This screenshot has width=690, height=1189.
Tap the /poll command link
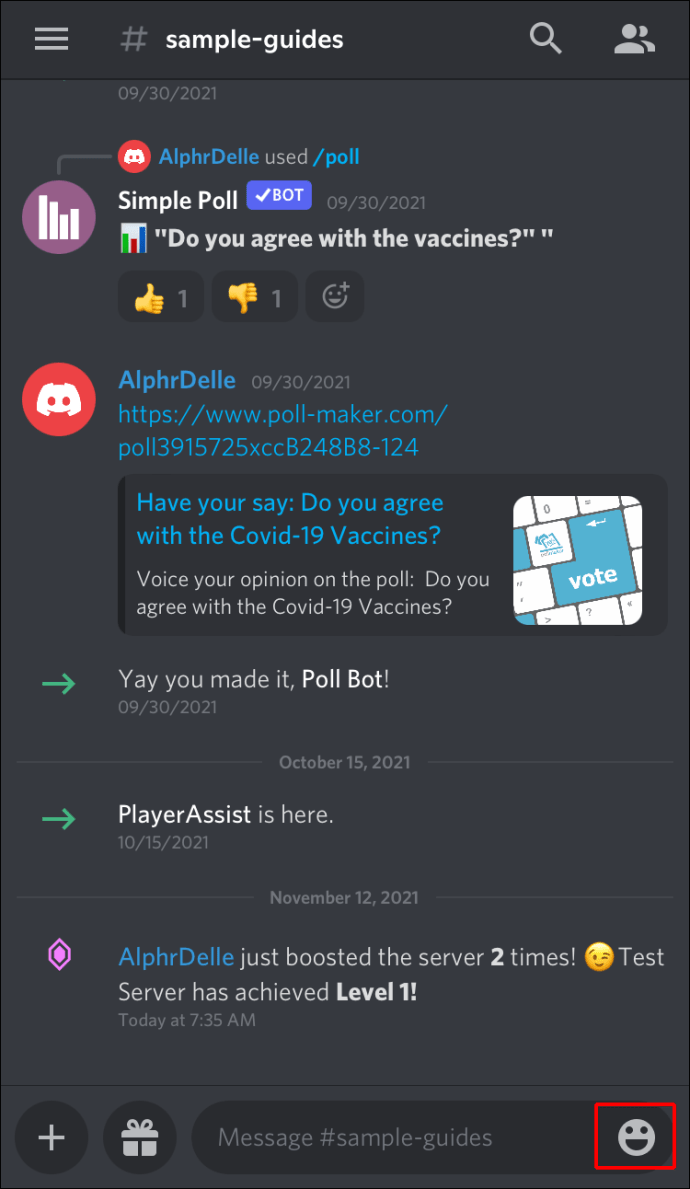(337, 157)
